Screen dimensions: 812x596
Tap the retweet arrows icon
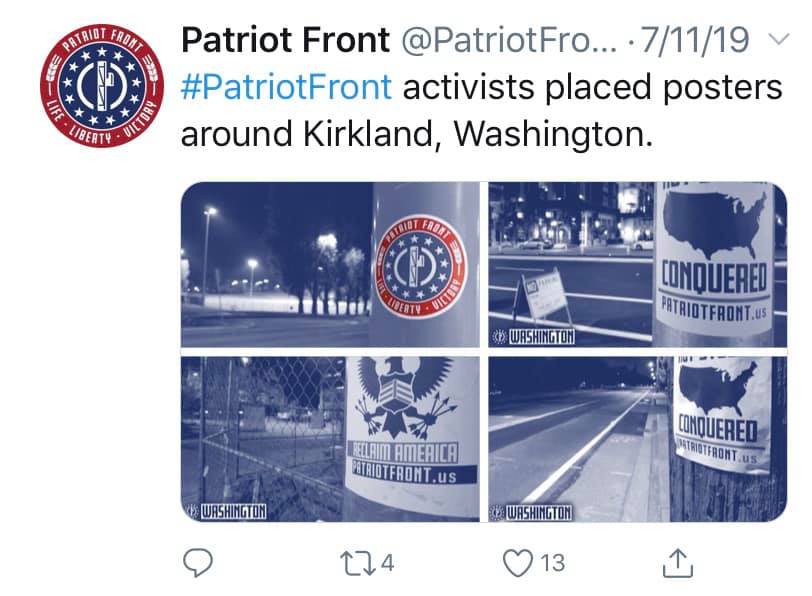[x=358, y=563]
